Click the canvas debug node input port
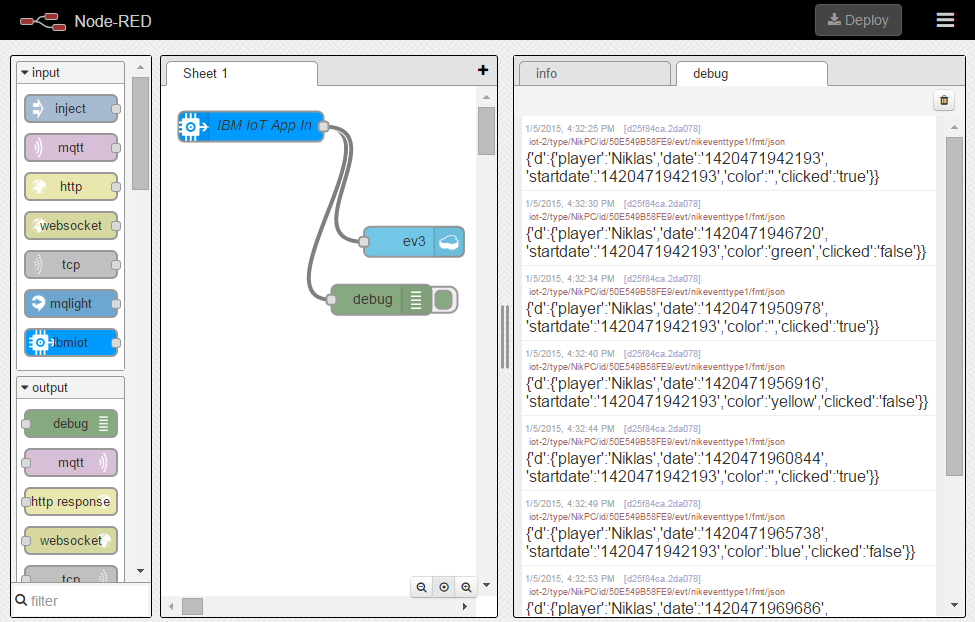This screenshot has height=622, width=975. pos(331,300)
